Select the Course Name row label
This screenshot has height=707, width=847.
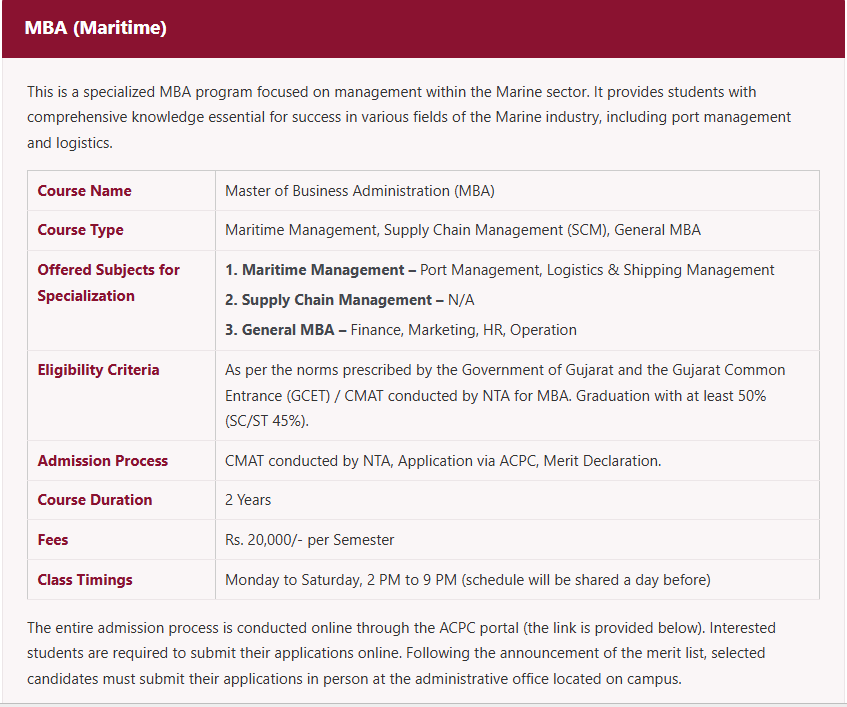(x=84, y=191)
